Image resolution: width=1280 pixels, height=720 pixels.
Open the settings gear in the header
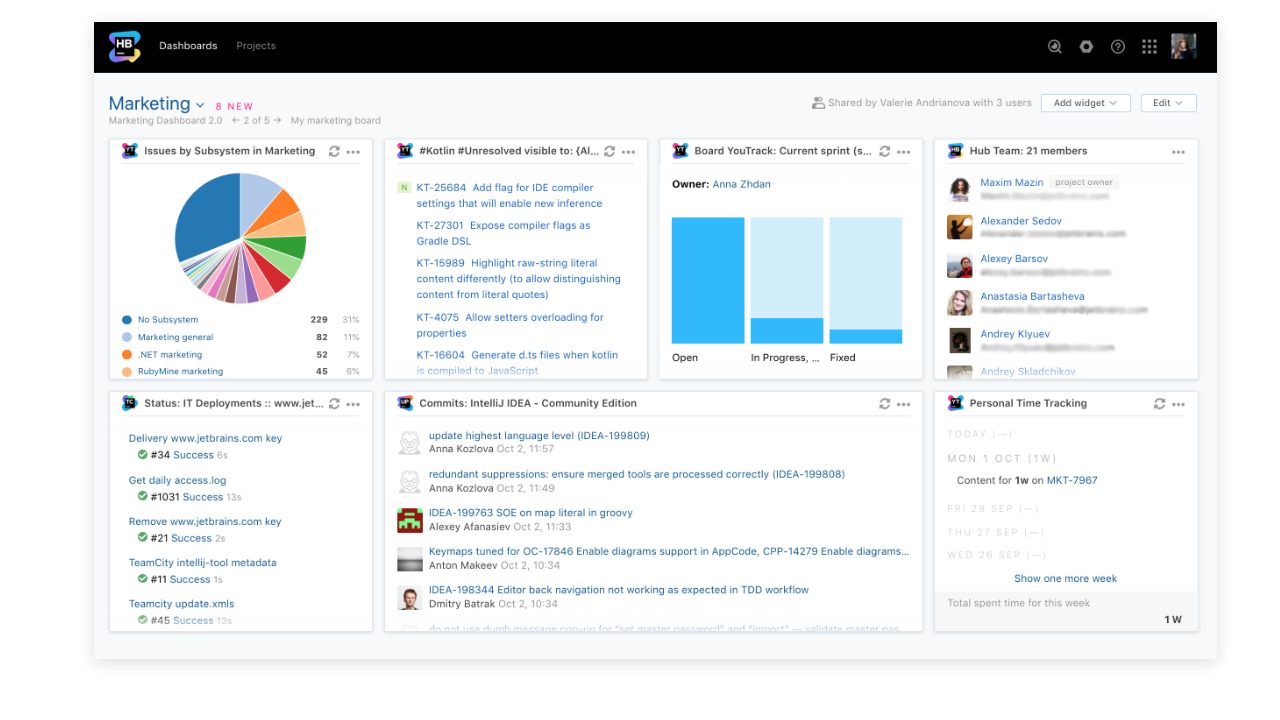(1086, 46)
